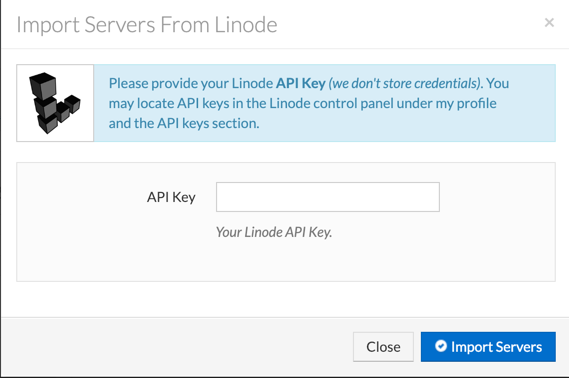
Task: Click the Linode cube logo
Action: [x=54, y=103]
